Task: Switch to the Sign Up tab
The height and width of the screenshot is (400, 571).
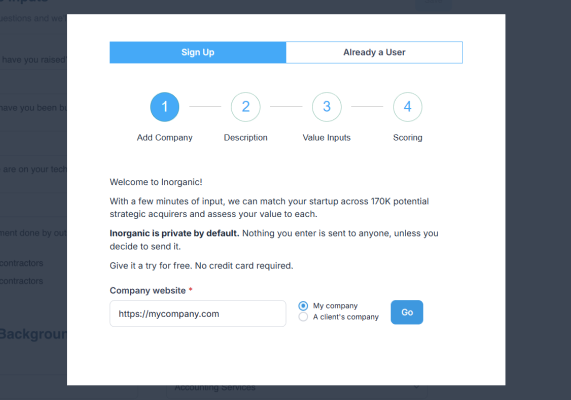Action: (x=198, y=52)
